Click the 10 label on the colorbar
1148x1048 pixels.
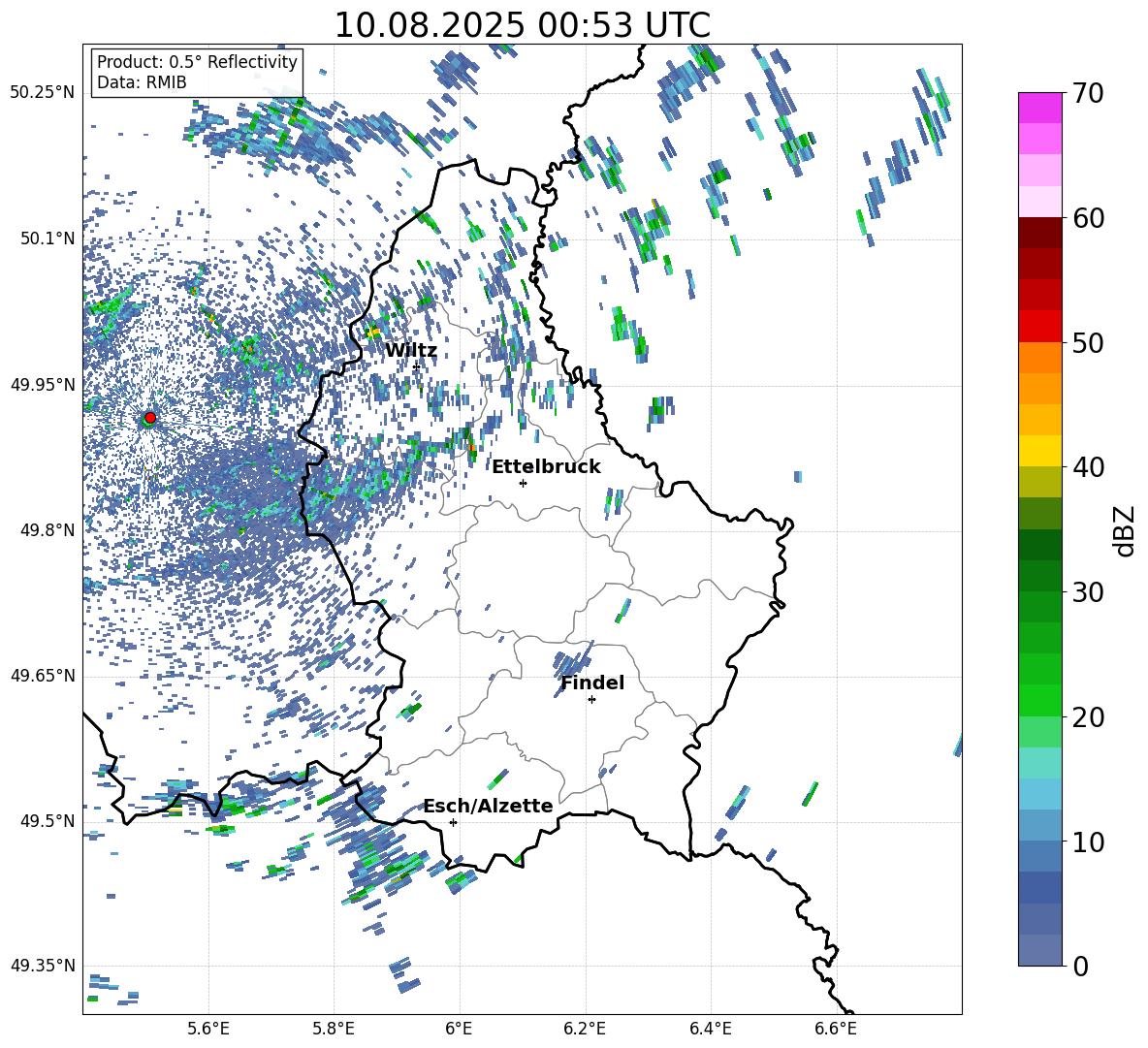point(1088,842)
